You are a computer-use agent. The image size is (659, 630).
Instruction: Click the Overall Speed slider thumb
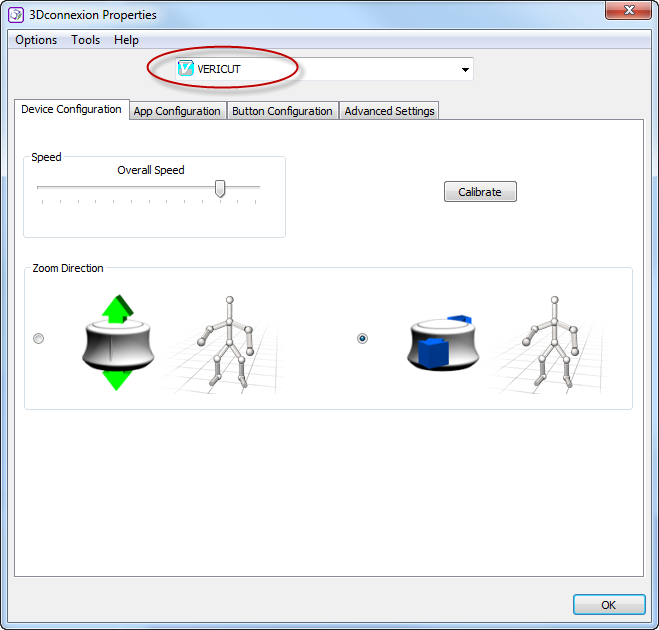pos(220,188)
